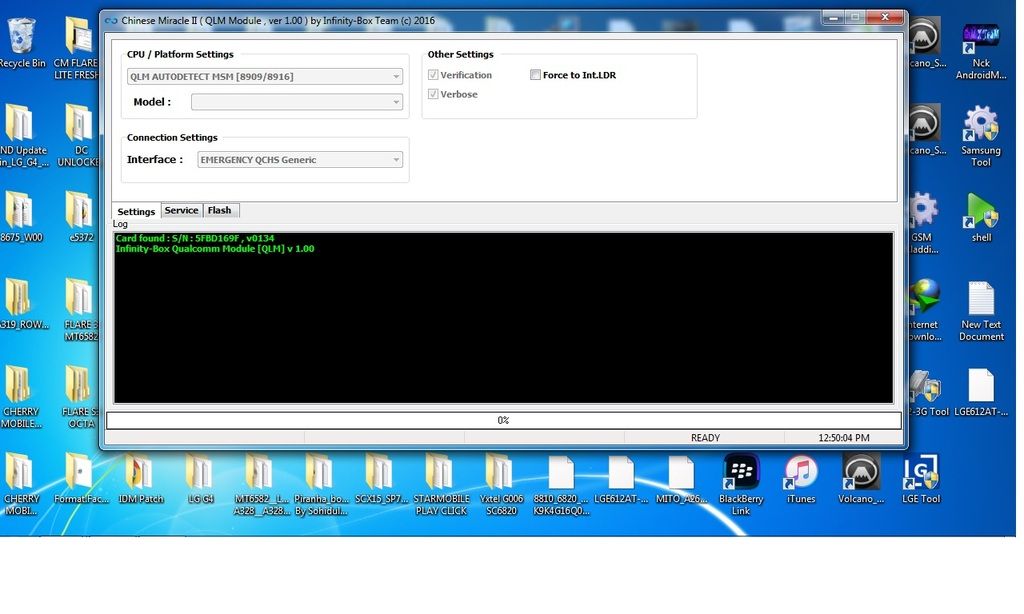Enable the Force to Int.LDR checkbox
The width and height of the screenshot is (1024, 614).
tap(535, 75)
